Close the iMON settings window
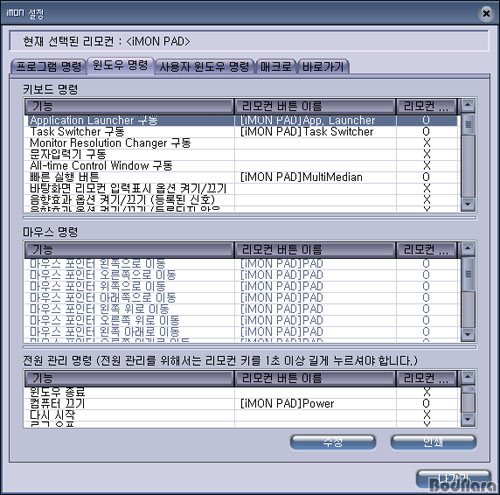 (486, 13)
